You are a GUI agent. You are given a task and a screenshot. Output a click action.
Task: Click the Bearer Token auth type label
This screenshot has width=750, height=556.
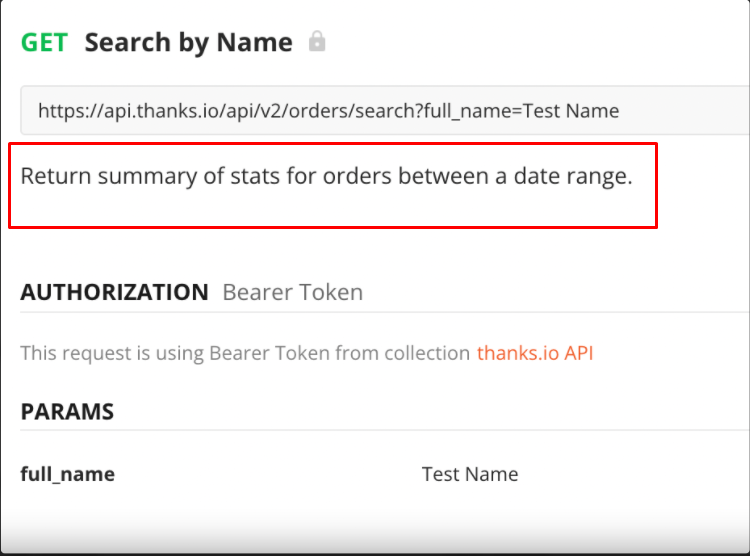[293, 292]
